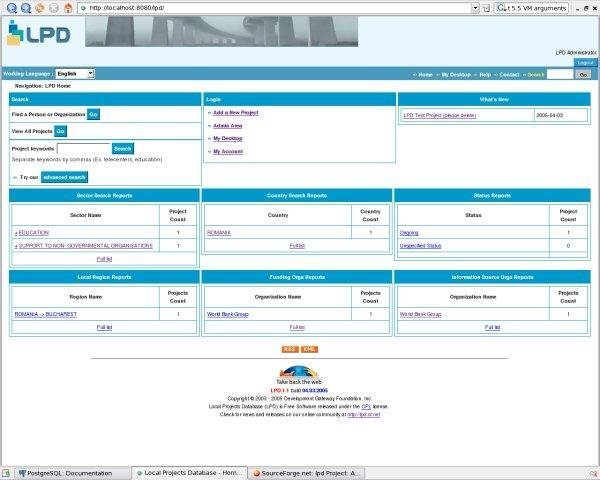Click the 2006-04-03 date in What's New
The width and height of the screenshot is (600, 480).
549,115
